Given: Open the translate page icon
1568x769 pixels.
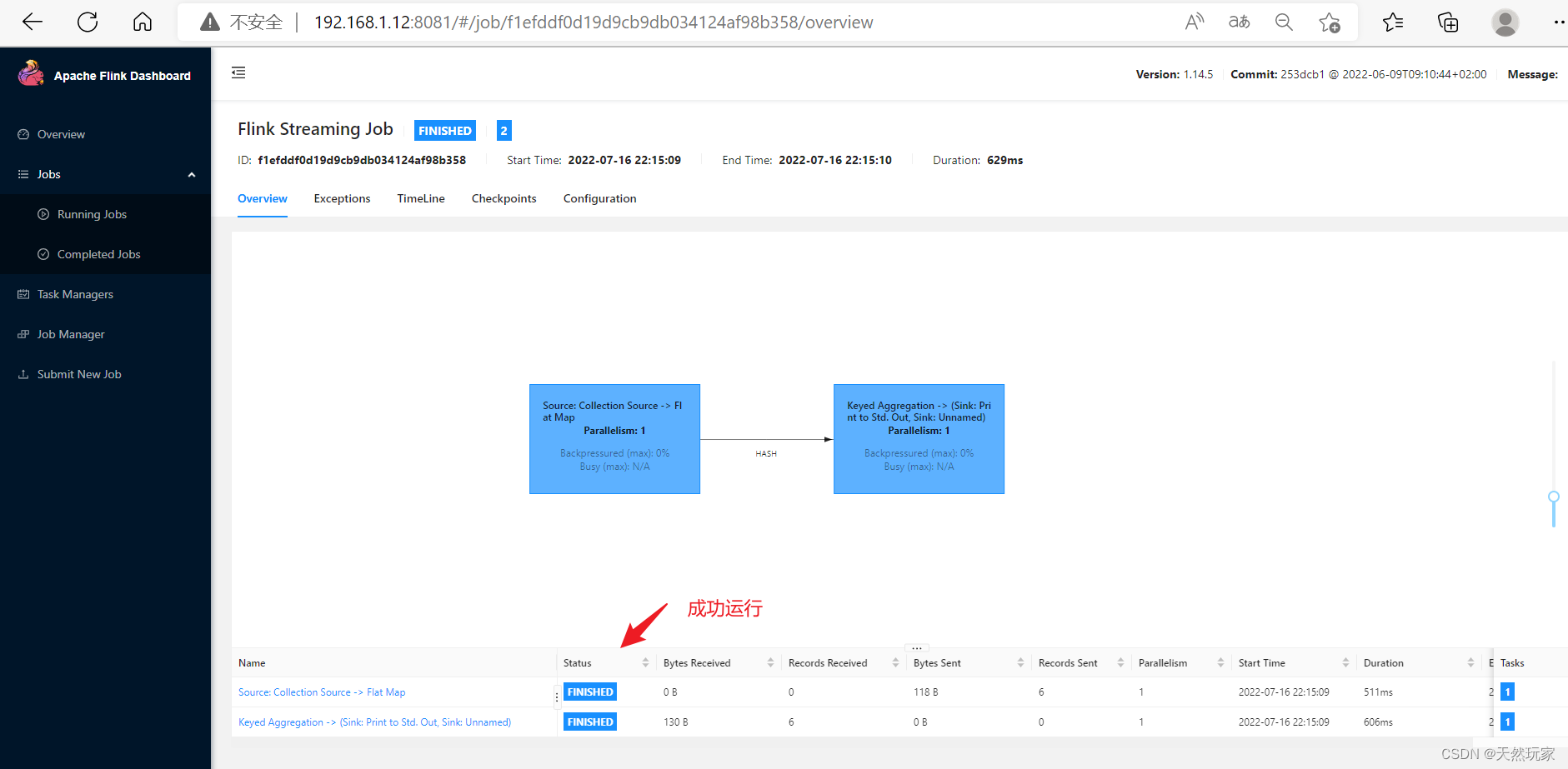Looking at the screenshot, I should pos(1240,22).
